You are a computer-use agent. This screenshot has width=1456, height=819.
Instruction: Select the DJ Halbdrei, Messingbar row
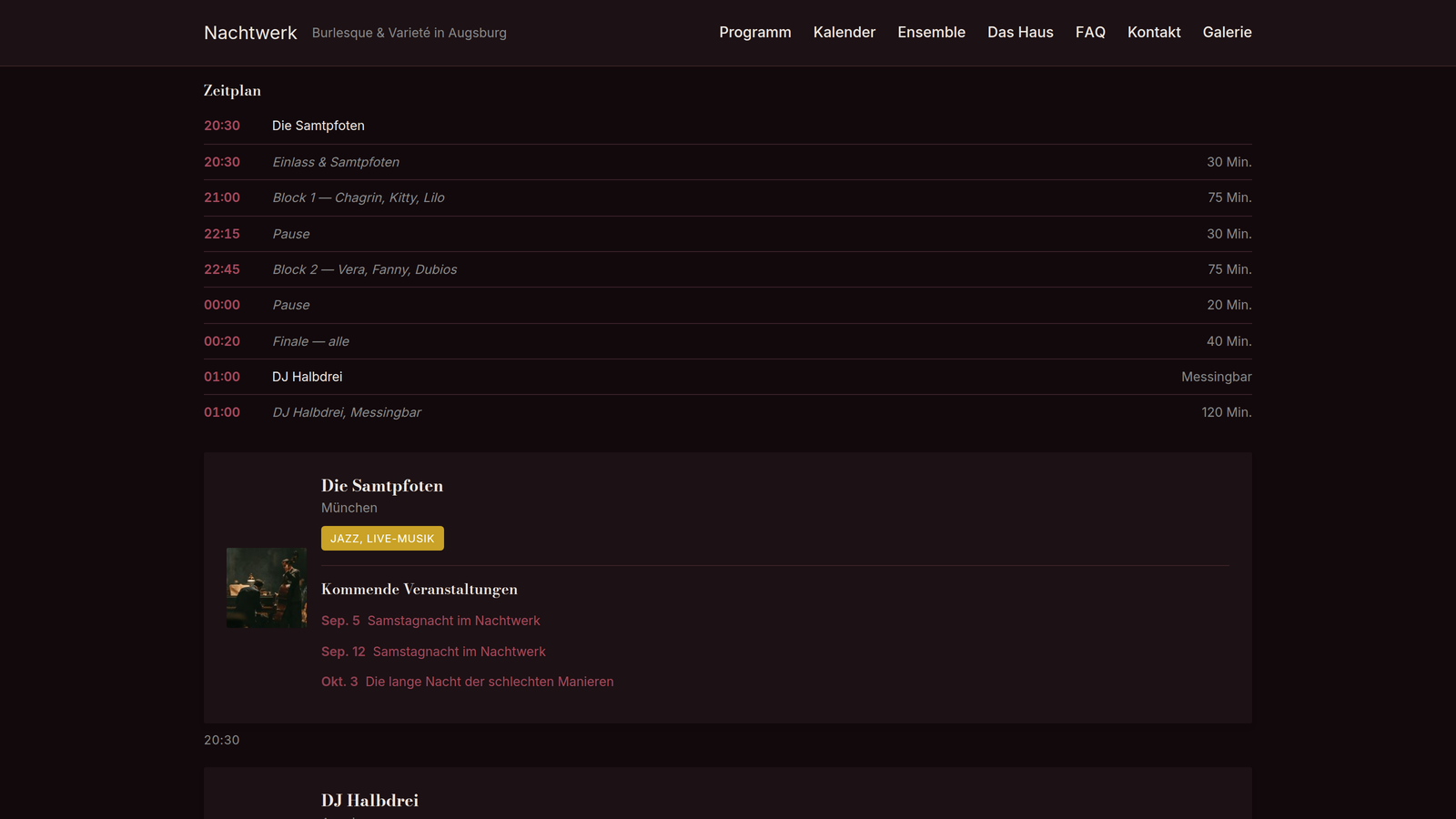click(x=728, y=412)
